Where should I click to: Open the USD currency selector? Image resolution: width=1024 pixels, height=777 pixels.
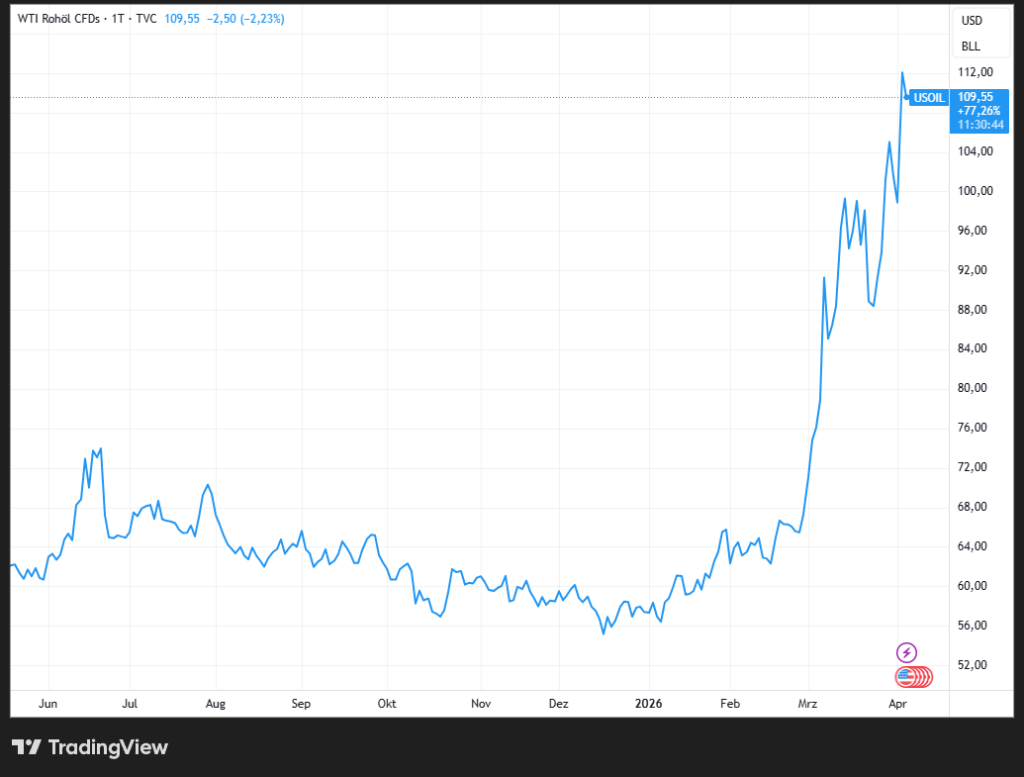pos(971,20)
